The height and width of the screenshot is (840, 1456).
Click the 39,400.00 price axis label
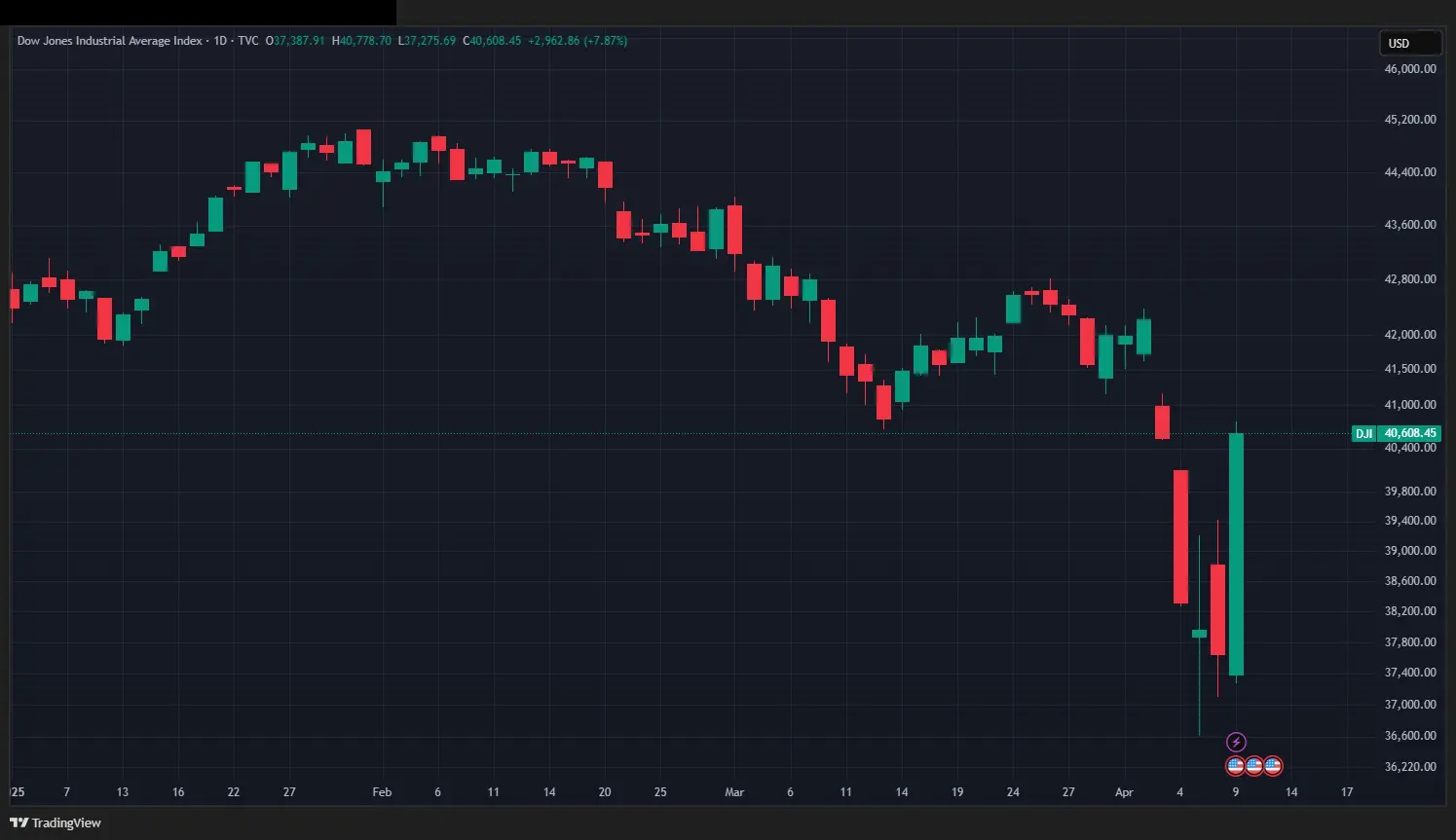click(x=1410, y=521)
